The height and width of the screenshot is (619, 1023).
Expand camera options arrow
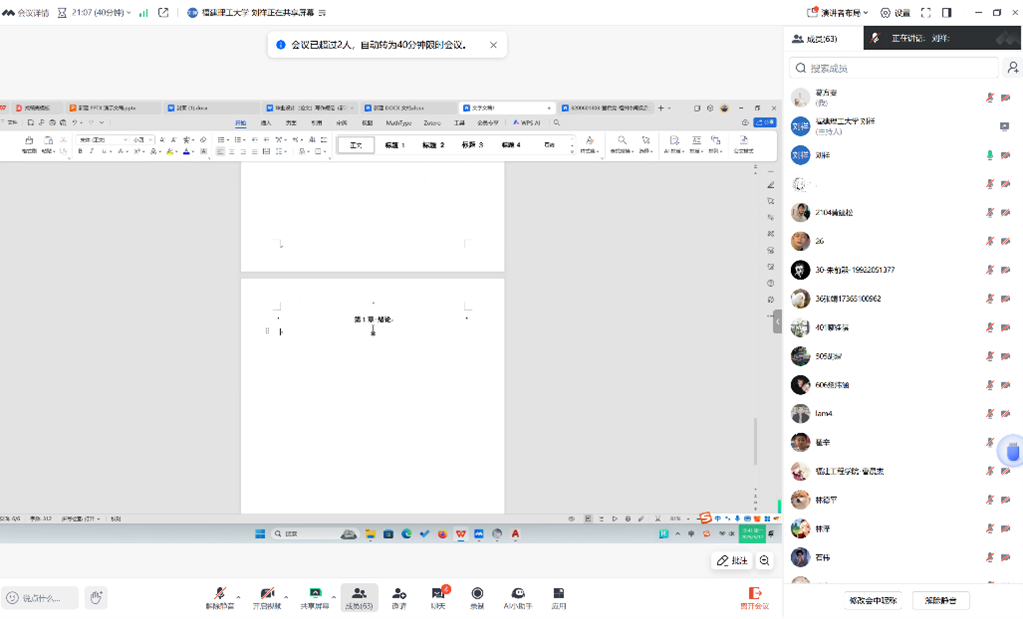[286, 597]
